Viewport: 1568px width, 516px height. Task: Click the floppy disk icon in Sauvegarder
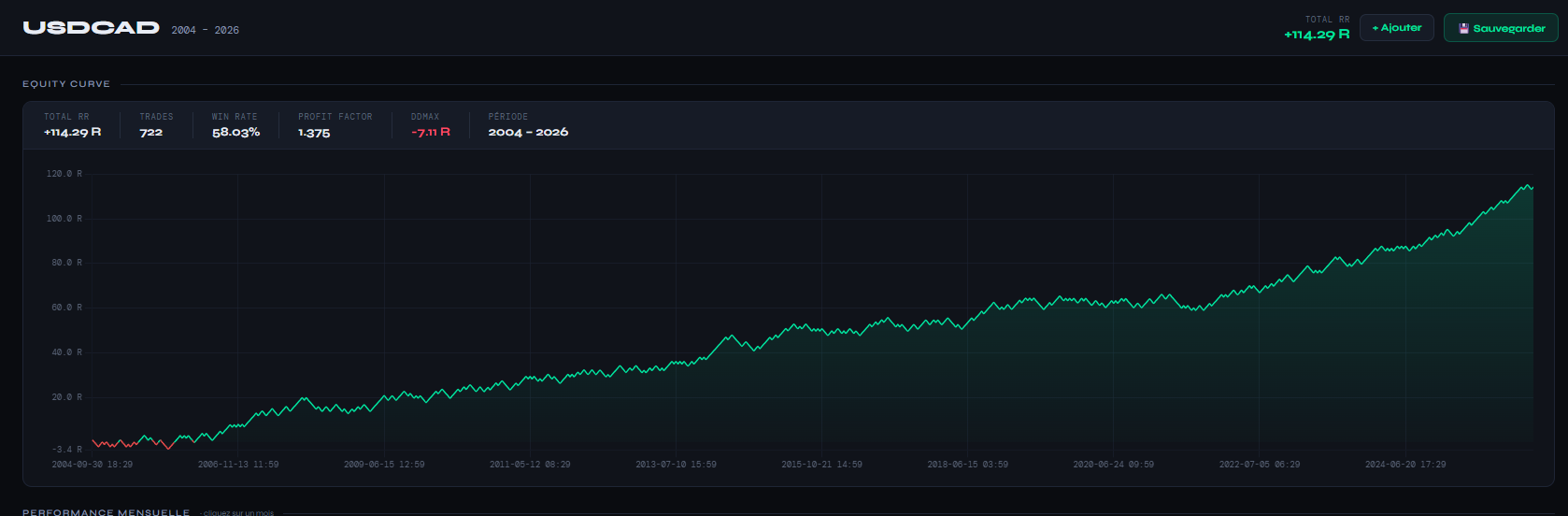point(1463,29)
